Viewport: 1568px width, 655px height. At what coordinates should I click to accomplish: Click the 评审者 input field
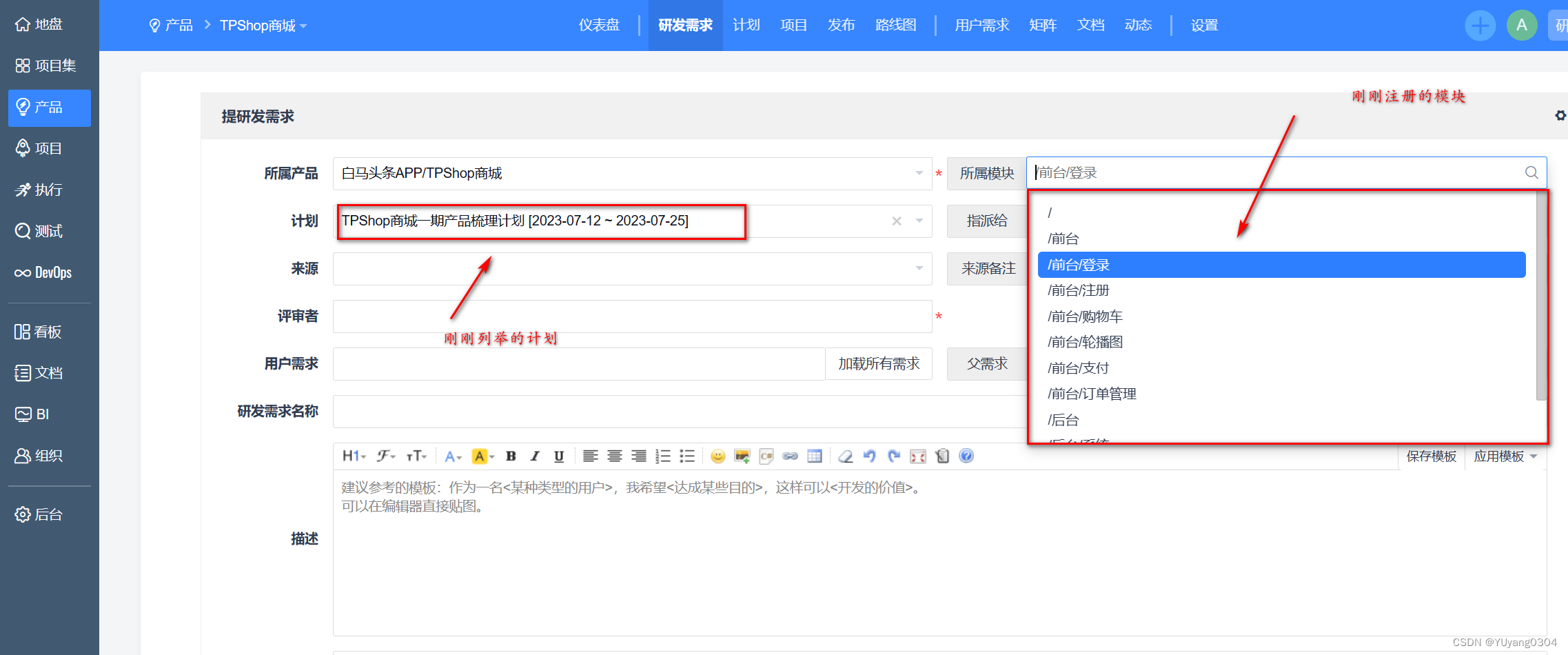point(632,316)
